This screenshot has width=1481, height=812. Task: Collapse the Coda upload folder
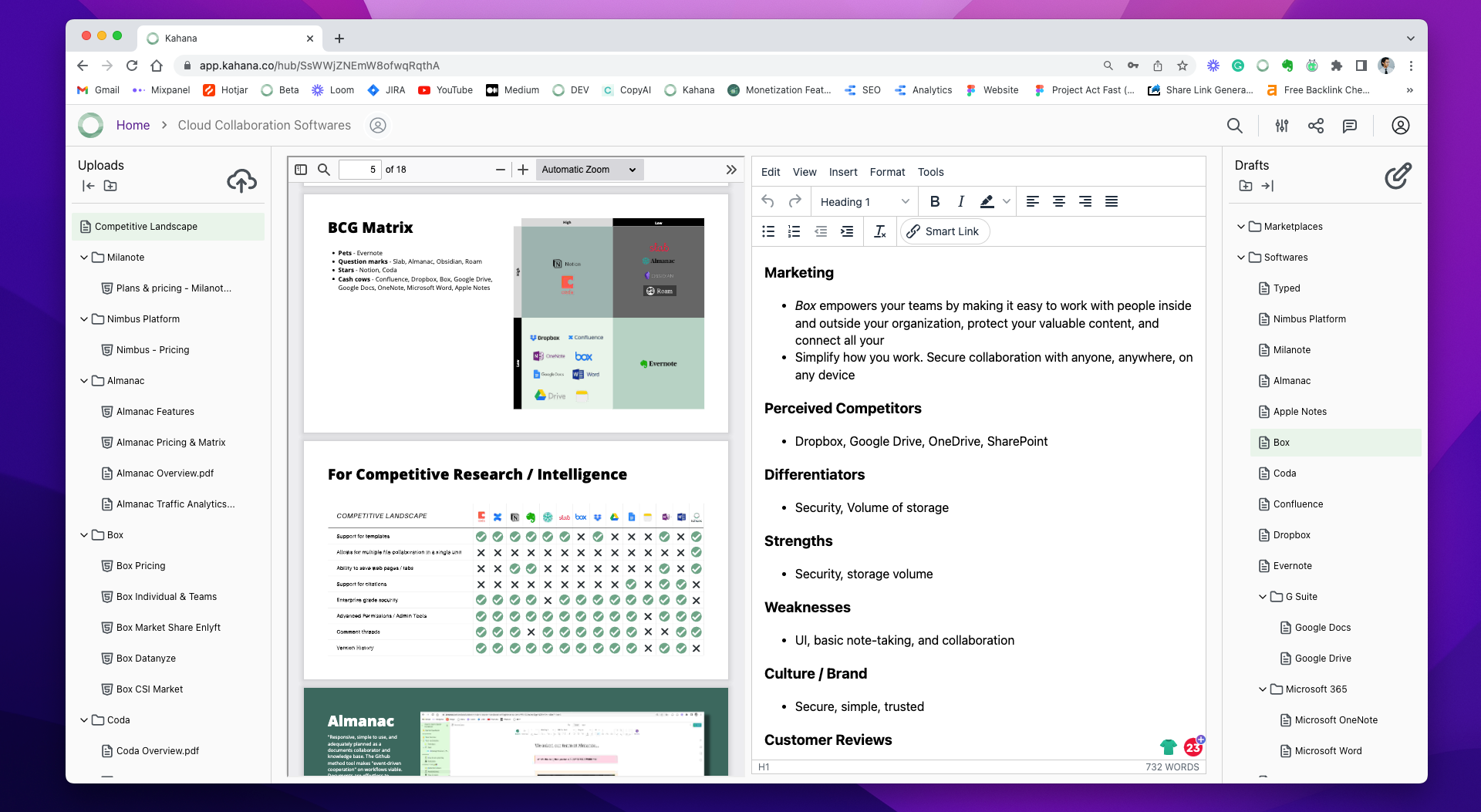pos(84,720)
